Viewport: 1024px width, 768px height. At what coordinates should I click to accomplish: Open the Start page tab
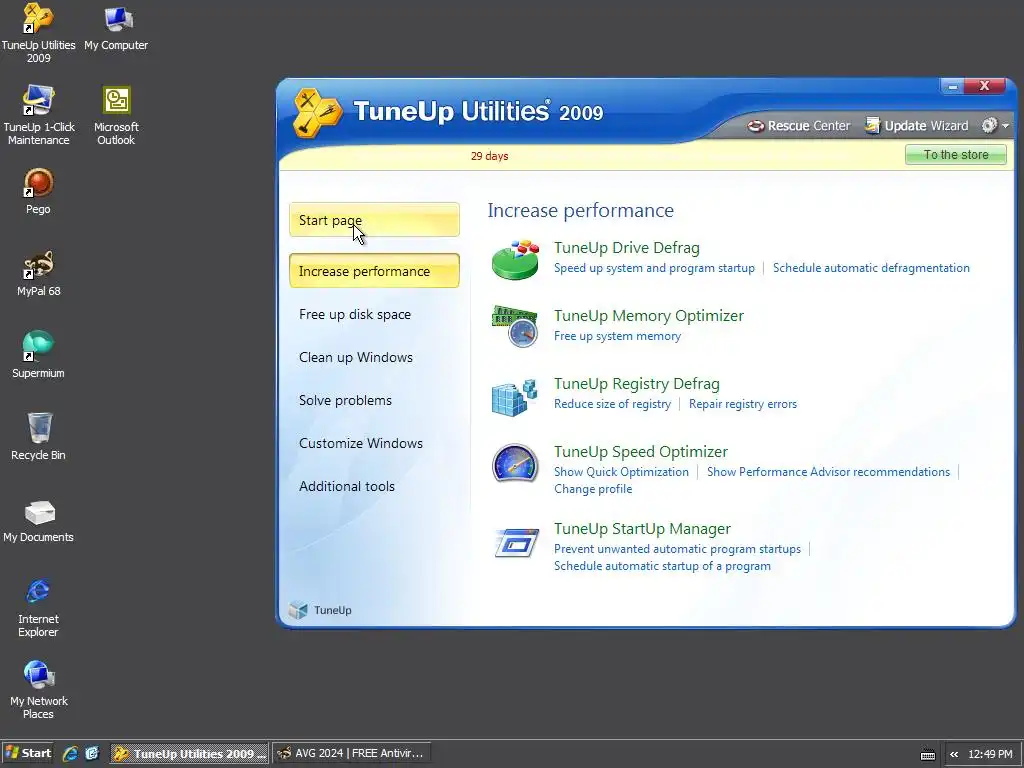click(374, 220)
